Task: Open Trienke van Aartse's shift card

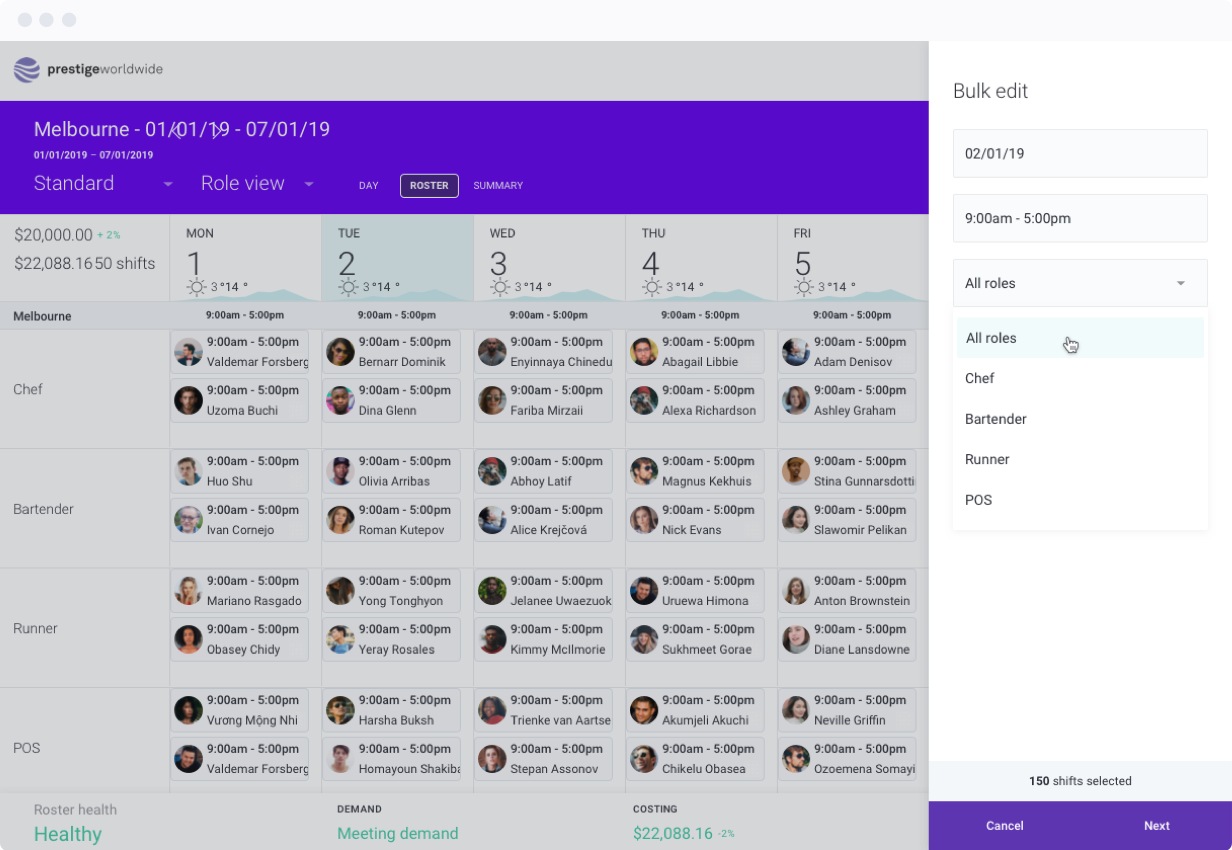Action: coord(544,711)
